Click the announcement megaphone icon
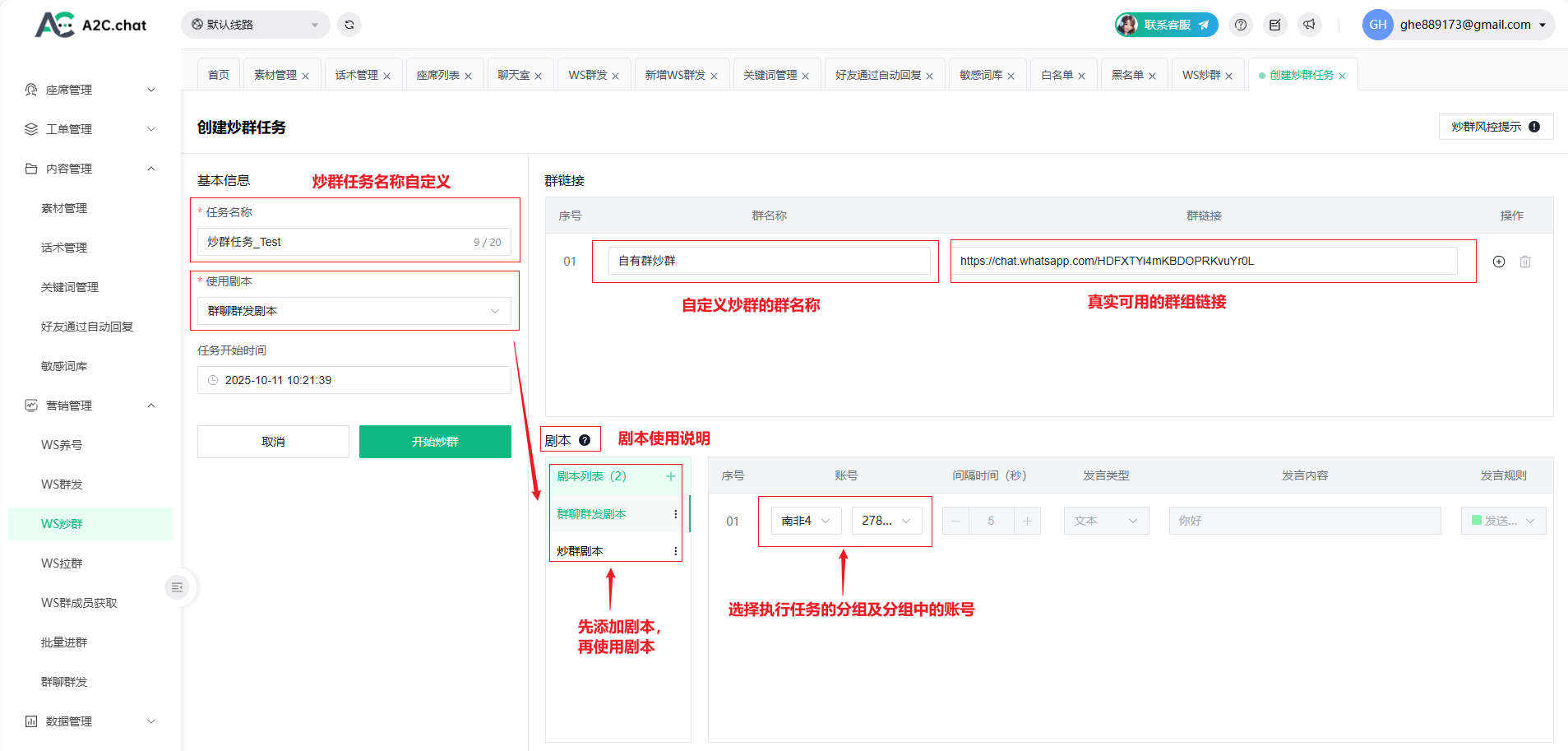This screenshot has width=1568, height=751. pyautogui.click(x=1309, y=25)
